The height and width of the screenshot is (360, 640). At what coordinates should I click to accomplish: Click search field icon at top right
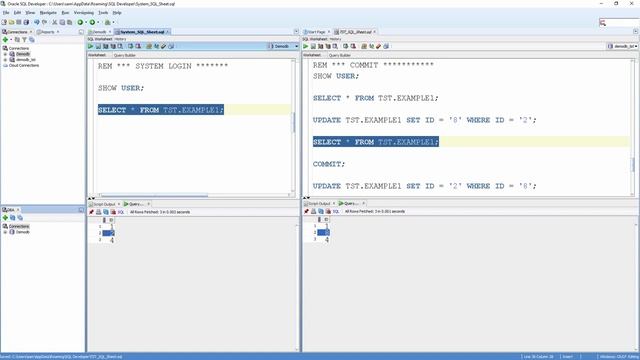(x=603, y=22)
